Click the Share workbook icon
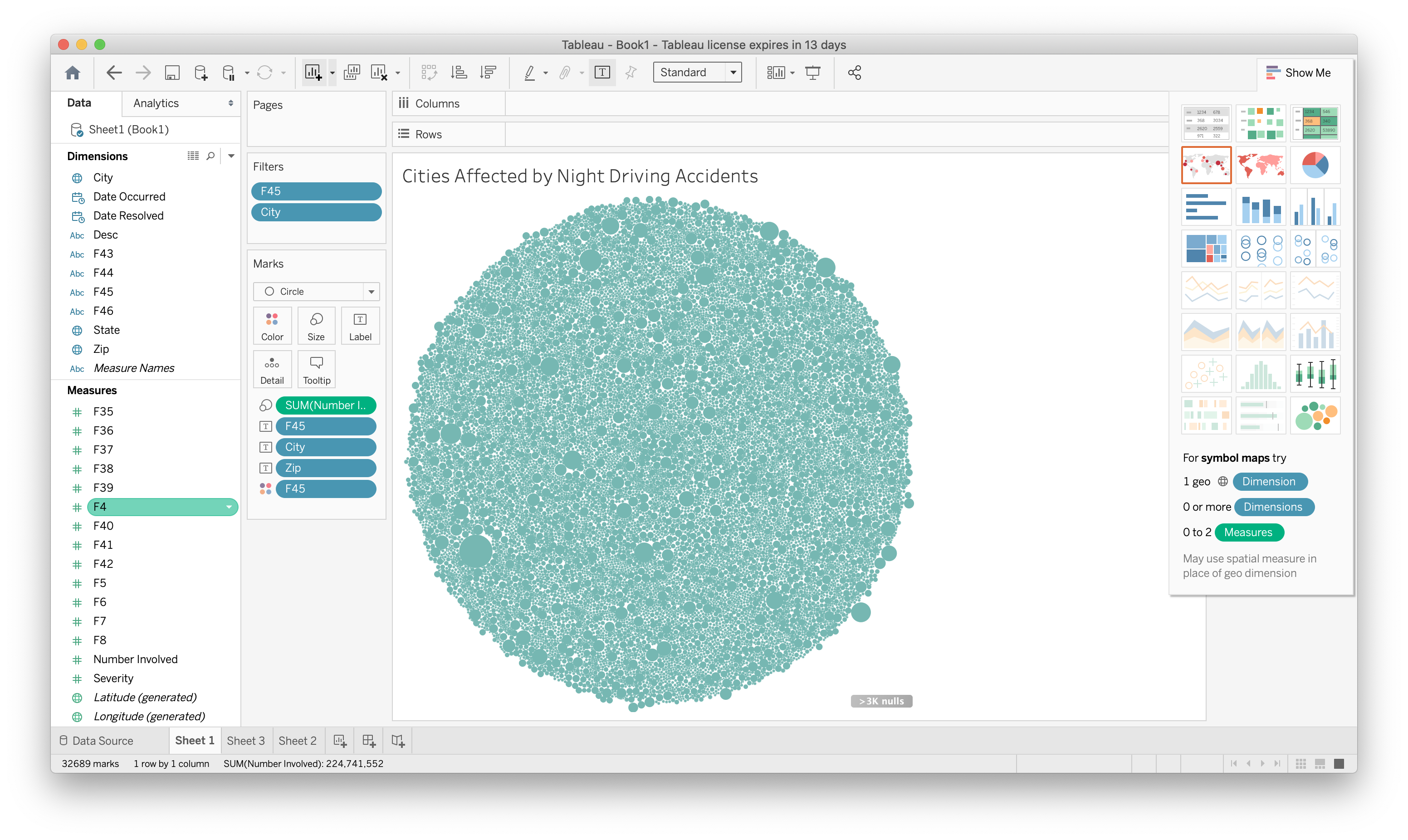The height and width of the screenshot is (840, 1408). point(855,73)
